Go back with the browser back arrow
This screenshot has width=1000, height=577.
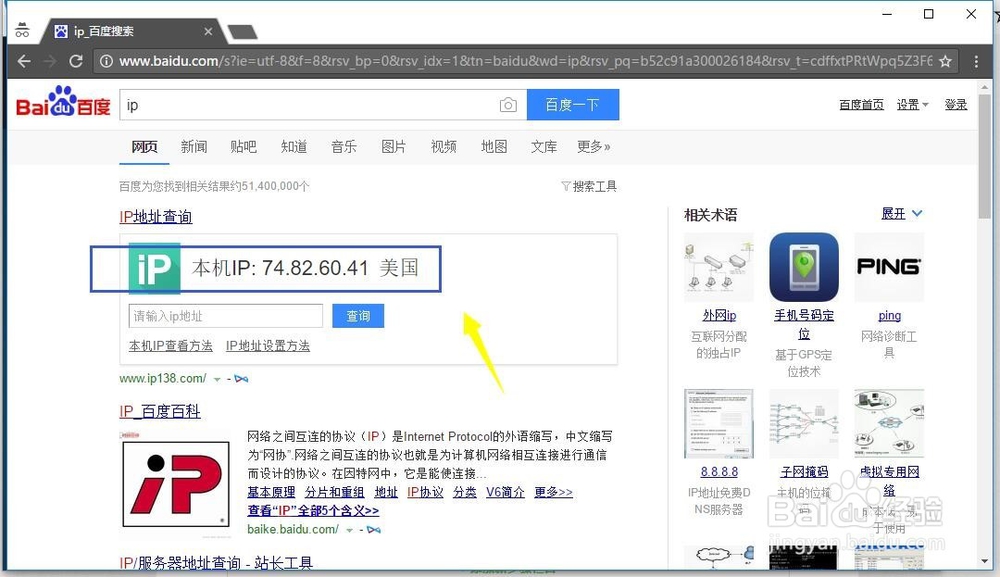point(24,61)
